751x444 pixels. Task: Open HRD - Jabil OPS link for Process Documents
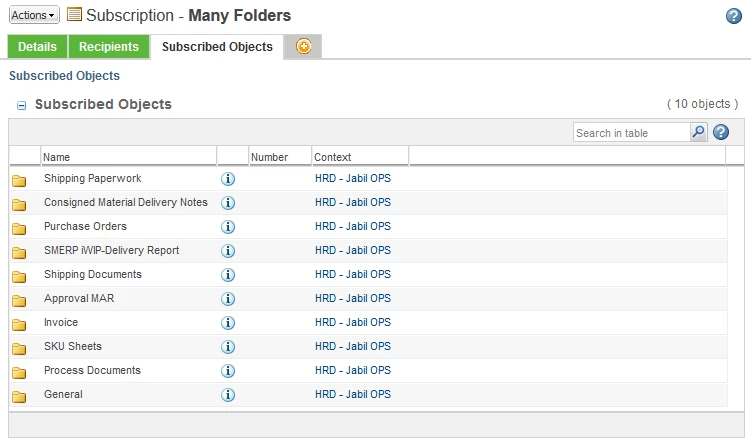pos(353,370)
